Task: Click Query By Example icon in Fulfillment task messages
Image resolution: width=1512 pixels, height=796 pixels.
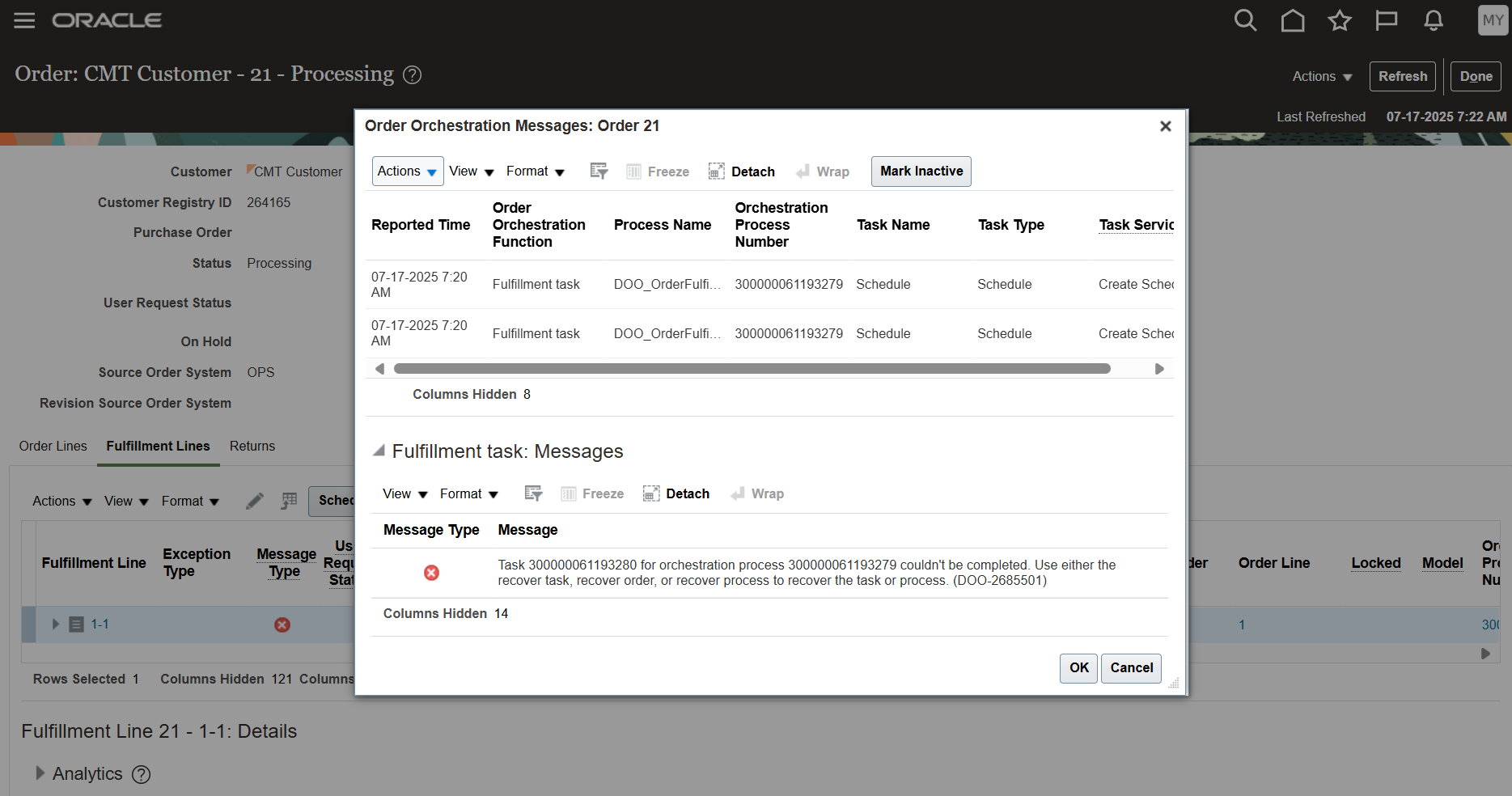Action: (x=533, y=493)
